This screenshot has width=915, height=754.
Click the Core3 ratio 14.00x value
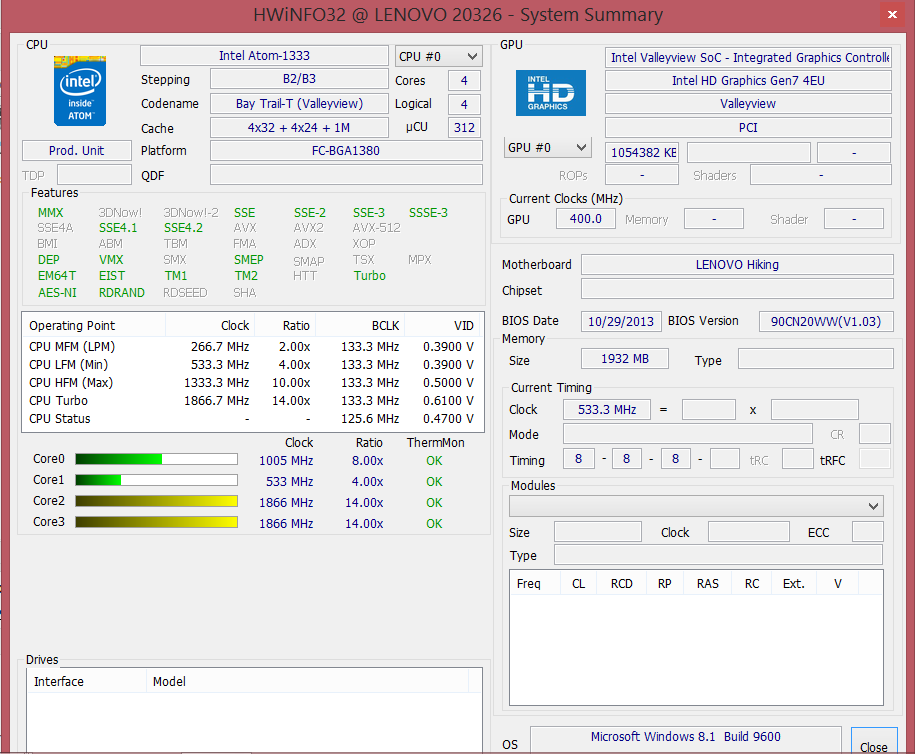[364, 523]
